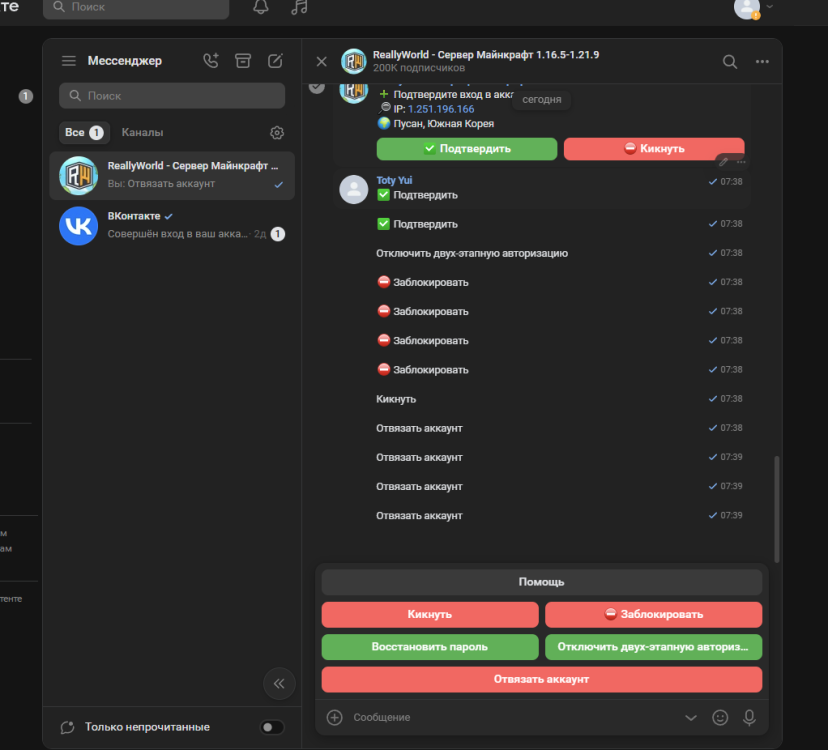Open conversation more options menu

(762, 62)
